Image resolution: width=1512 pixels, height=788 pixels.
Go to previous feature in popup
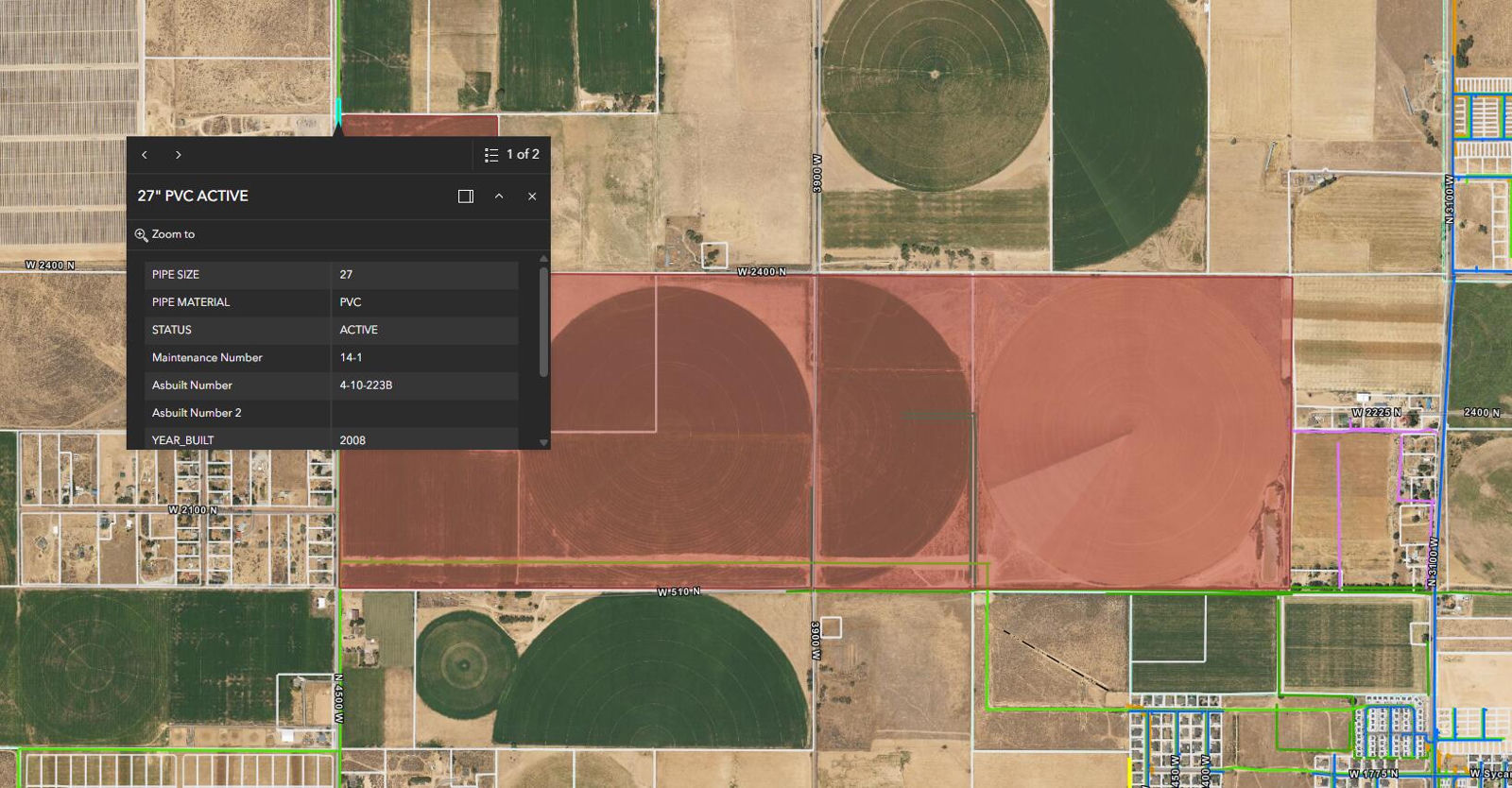coord(145,155)
